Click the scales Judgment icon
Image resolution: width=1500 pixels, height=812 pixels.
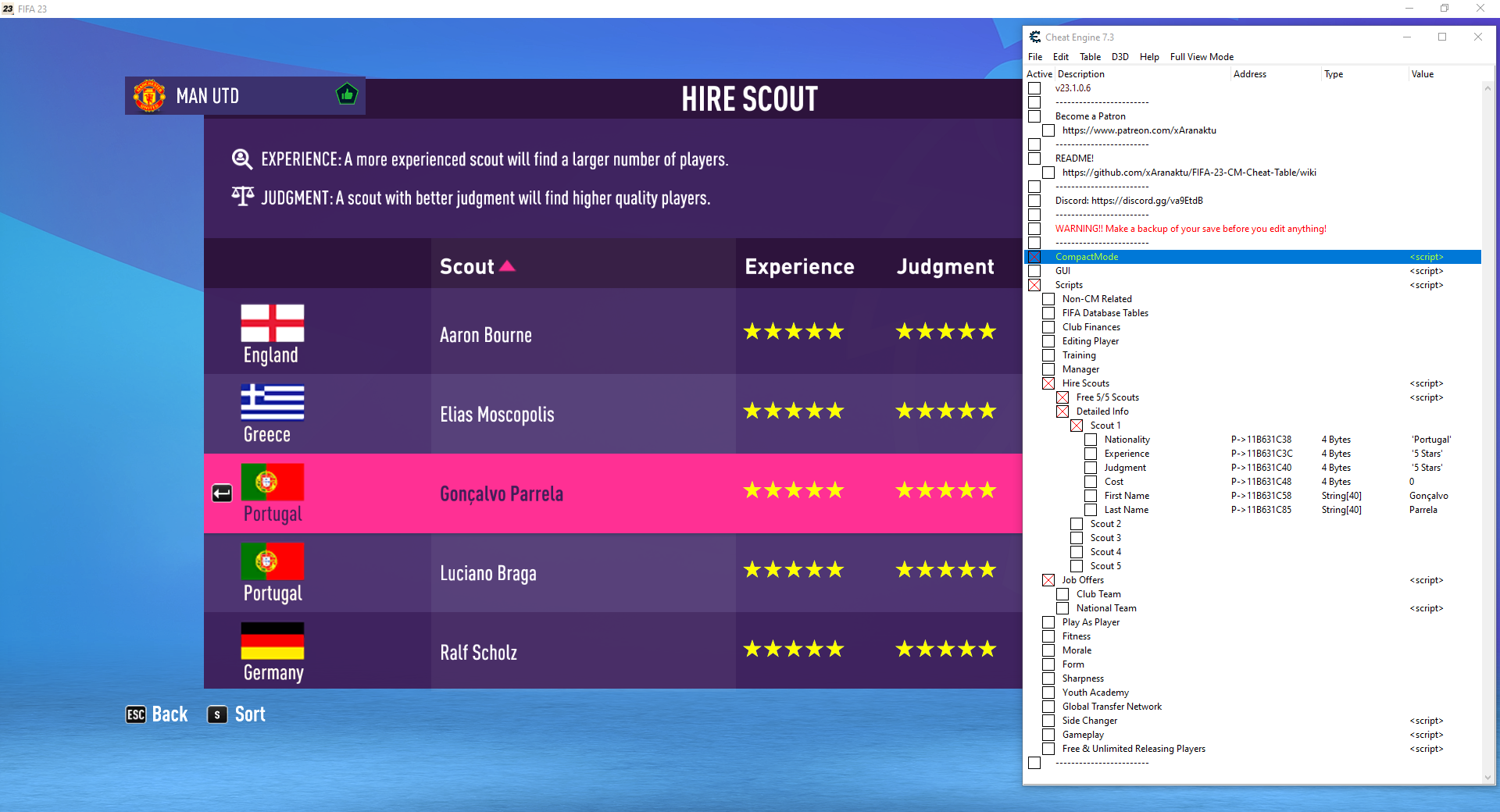click(243, 197)
